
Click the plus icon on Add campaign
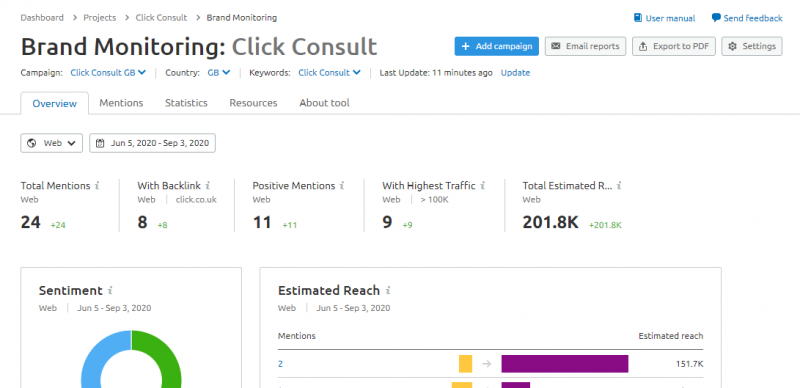[x=465, y=46]
